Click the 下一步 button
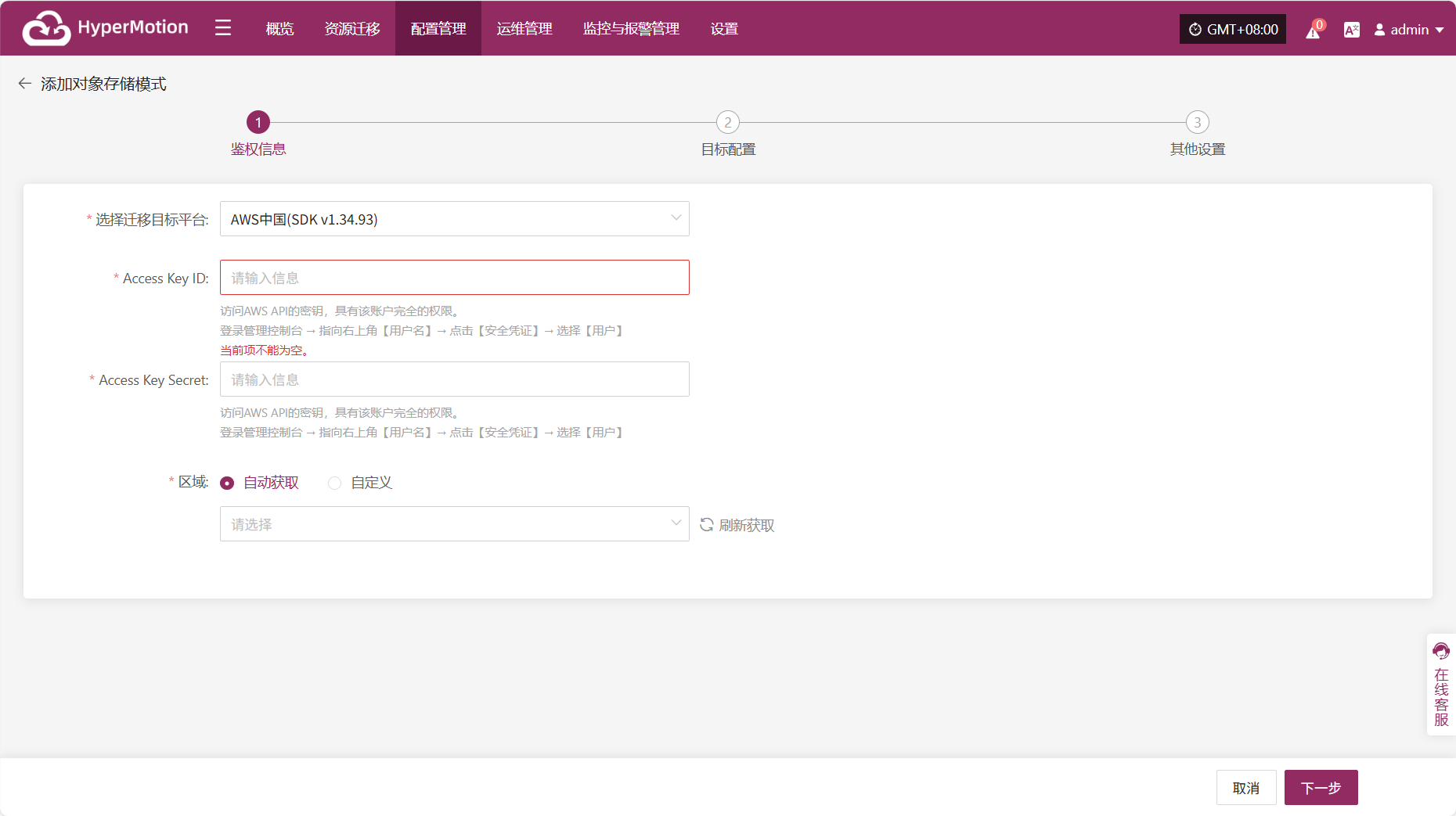The height and width of the screenshot is (816, 1456). pyautogui.click(x=1321, y=788)
